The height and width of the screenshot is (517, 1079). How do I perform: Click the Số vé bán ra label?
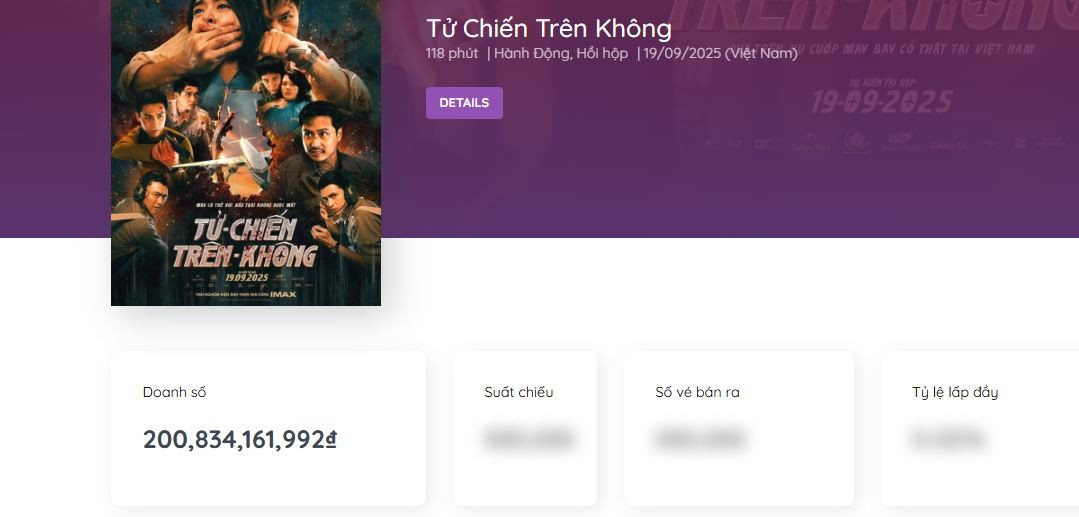[697, 392]
